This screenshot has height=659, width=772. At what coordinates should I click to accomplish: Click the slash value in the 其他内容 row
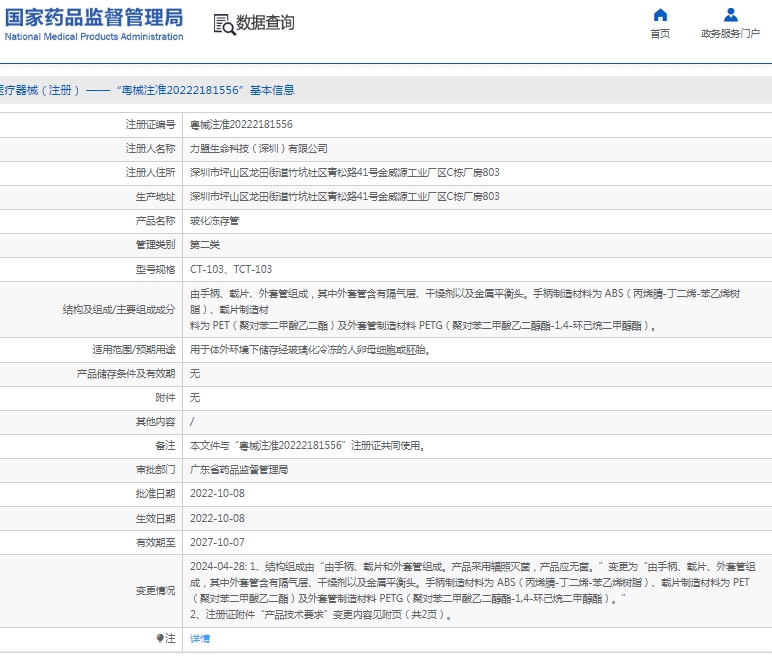click(x=192, y=422)
